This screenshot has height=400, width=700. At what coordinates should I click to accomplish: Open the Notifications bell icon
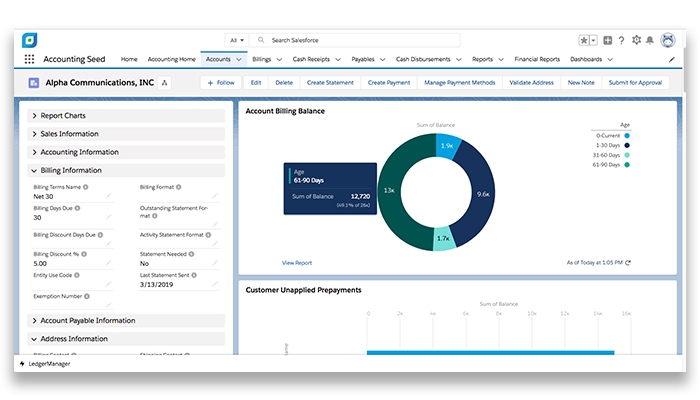[x=649, y=40]
